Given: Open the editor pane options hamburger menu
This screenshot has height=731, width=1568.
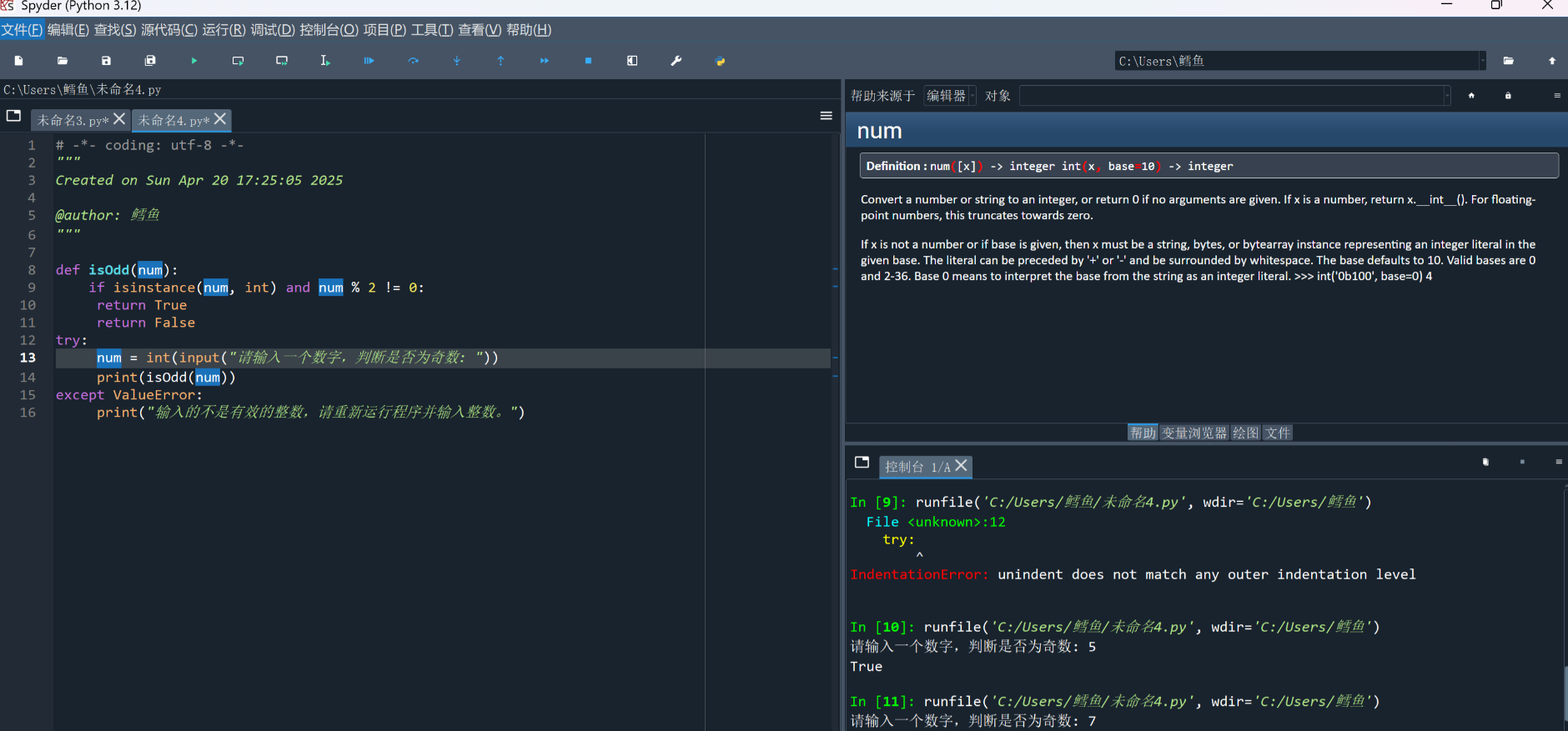Looking at the screenshot, I should pos(826,116).
